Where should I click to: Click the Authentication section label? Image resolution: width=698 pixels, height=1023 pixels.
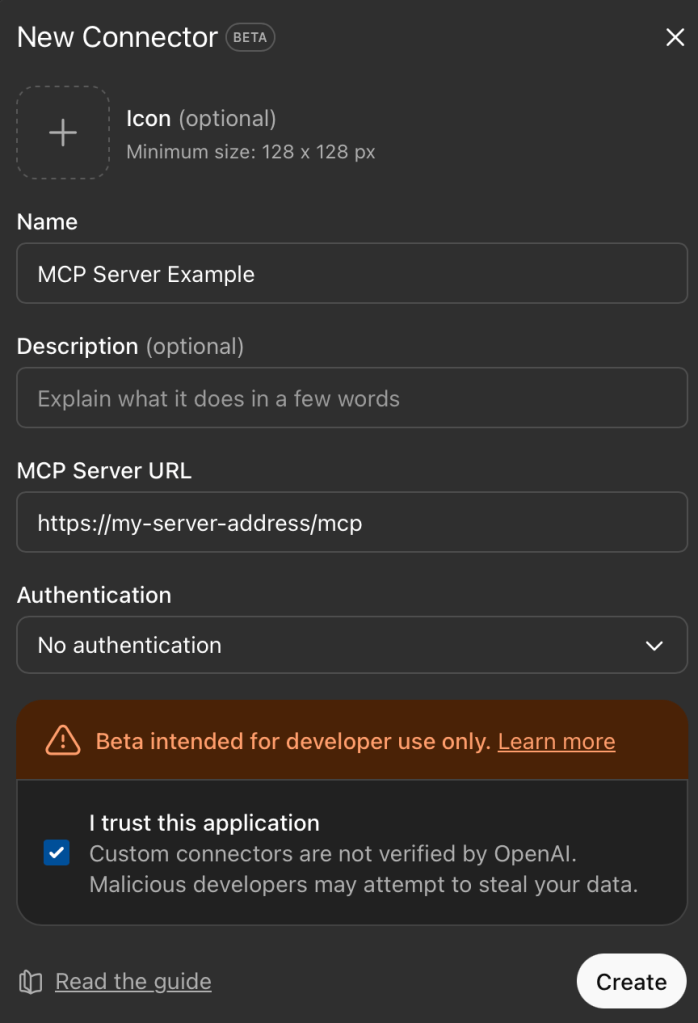click(94, 595)
